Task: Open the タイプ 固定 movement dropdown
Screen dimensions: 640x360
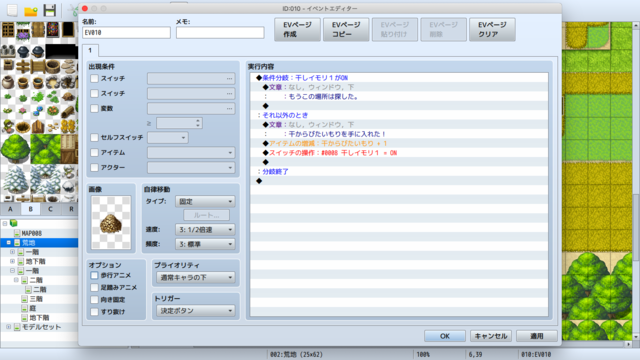Action: pos(205,201)
